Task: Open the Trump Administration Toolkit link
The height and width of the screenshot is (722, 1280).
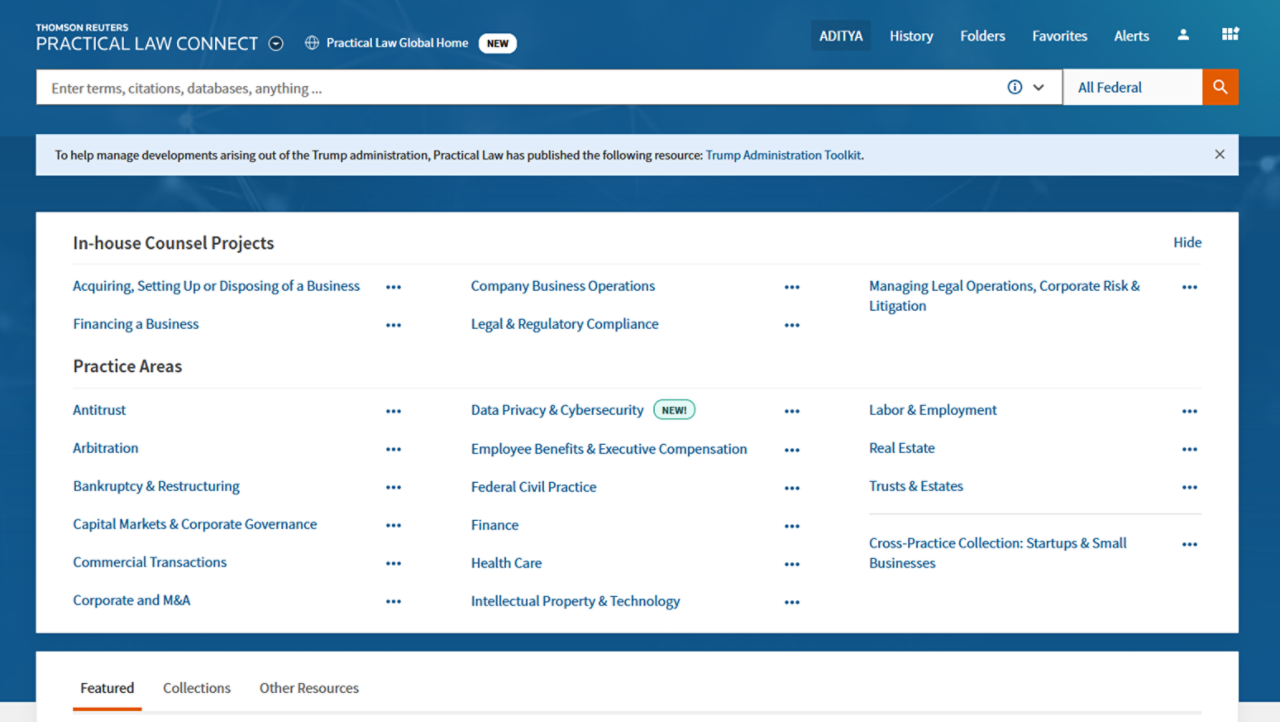Action: tap(783, 155)
